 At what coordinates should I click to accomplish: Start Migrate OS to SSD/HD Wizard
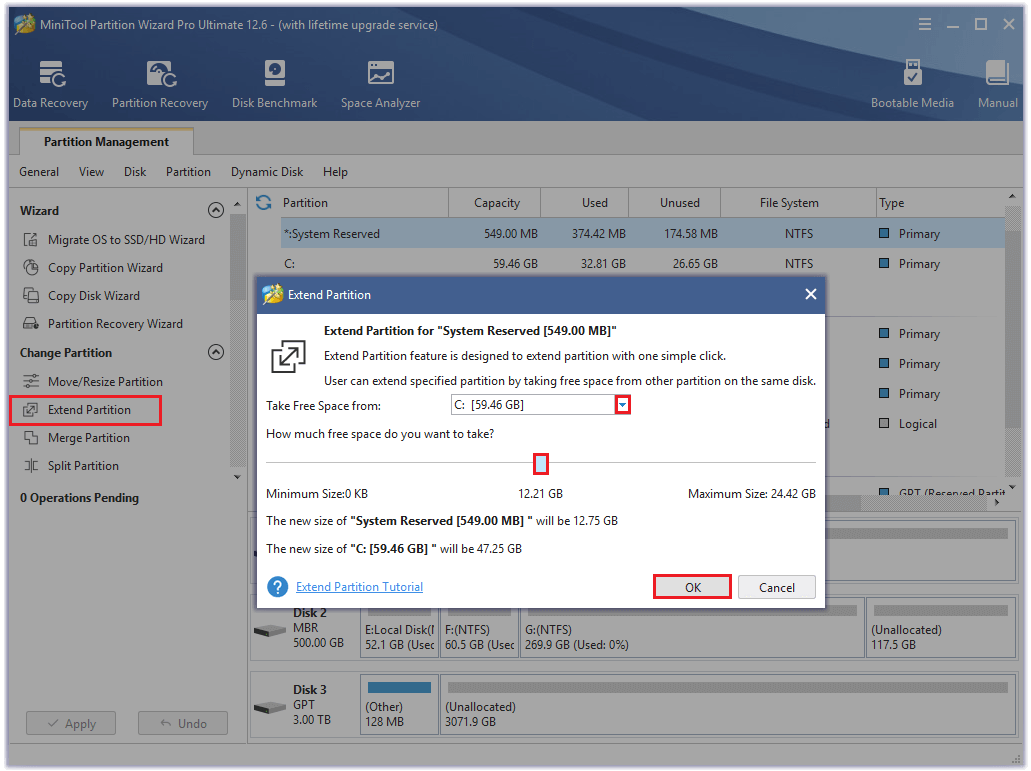(x=114, y=239)
